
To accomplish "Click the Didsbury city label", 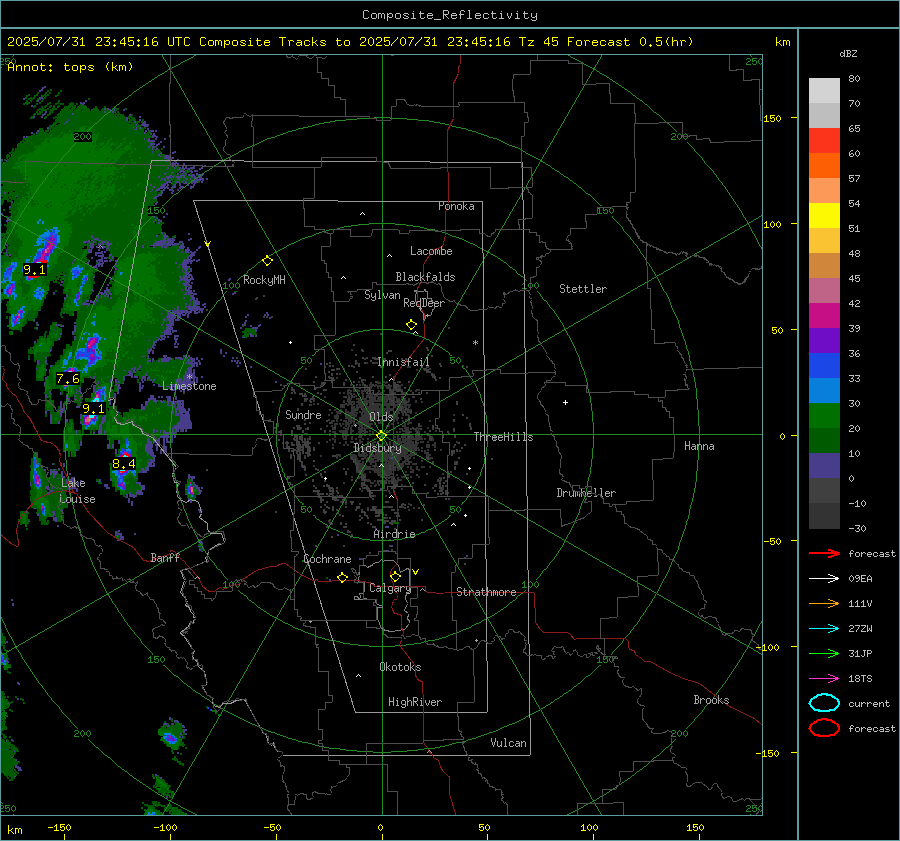I will (377, 448).
